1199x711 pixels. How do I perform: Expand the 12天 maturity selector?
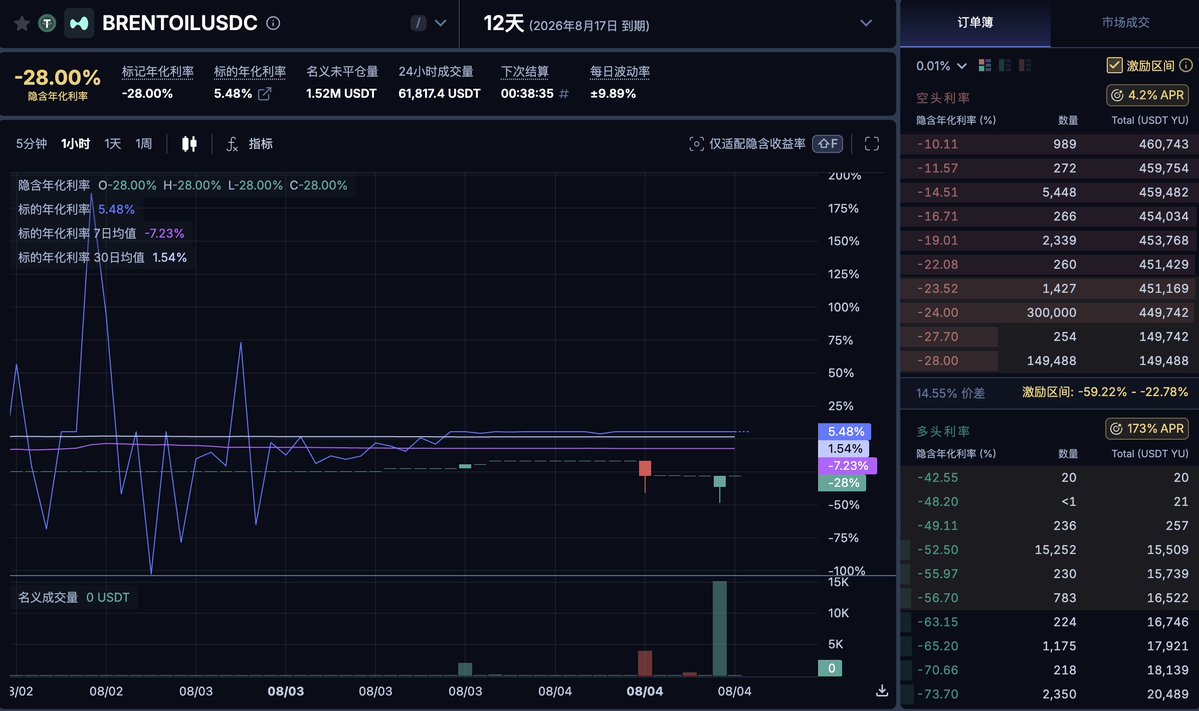866,23
